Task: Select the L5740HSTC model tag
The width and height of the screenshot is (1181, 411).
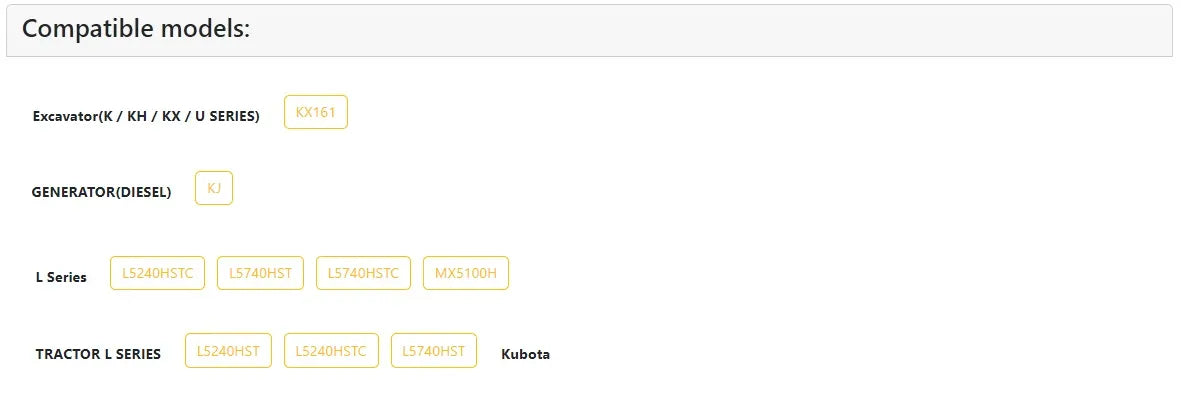Action: click(x=363, y=273)
